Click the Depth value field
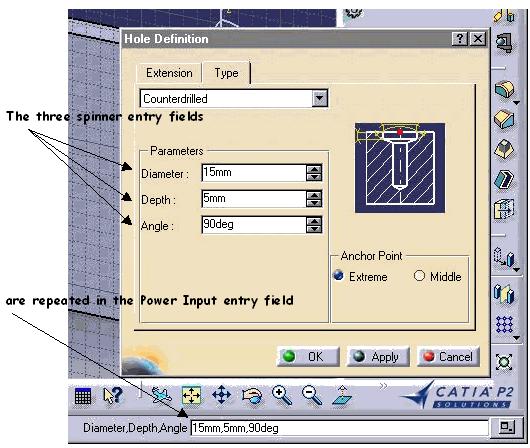The image size is (530, 448). pyautogui.click(x=254, y=198)
